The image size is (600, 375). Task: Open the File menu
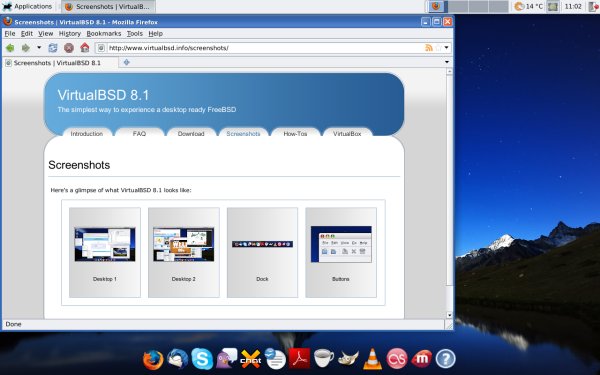(10, 34)
